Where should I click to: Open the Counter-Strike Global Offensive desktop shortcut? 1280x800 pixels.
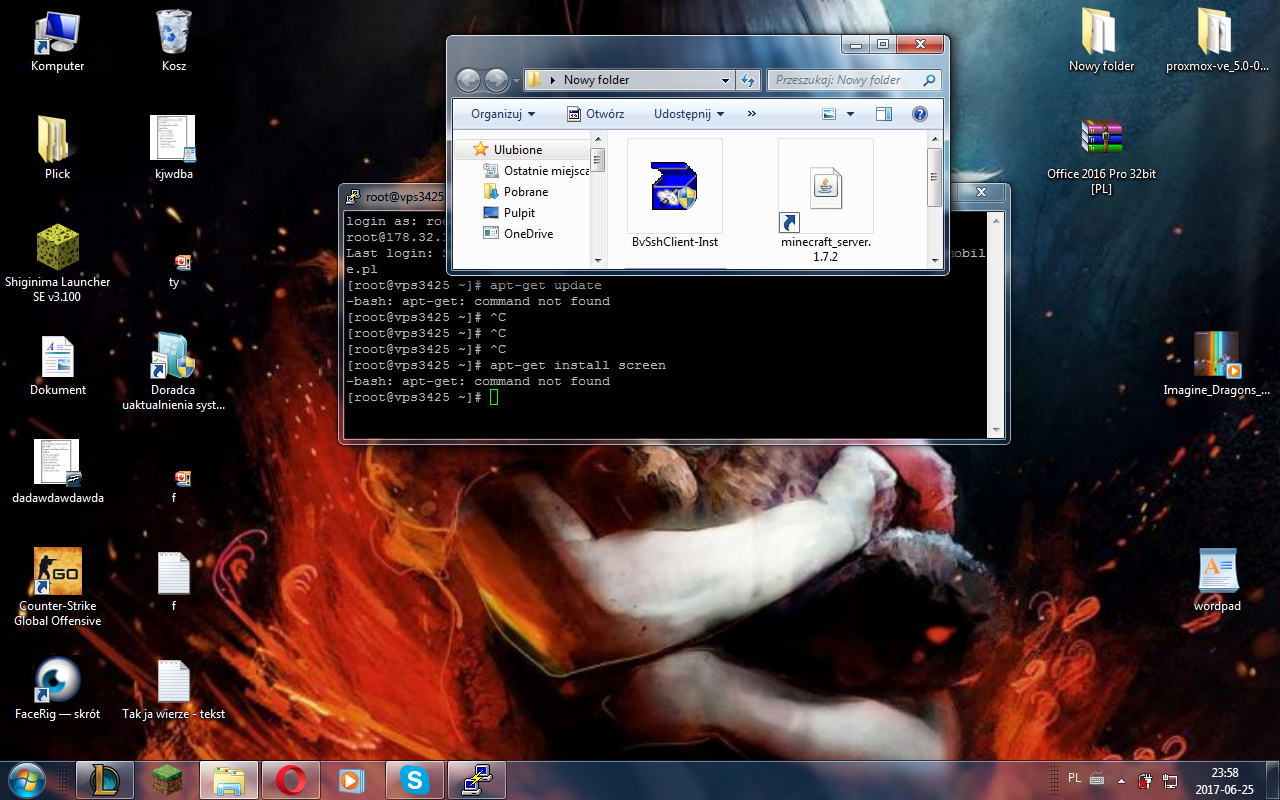[x=58, y=573]
